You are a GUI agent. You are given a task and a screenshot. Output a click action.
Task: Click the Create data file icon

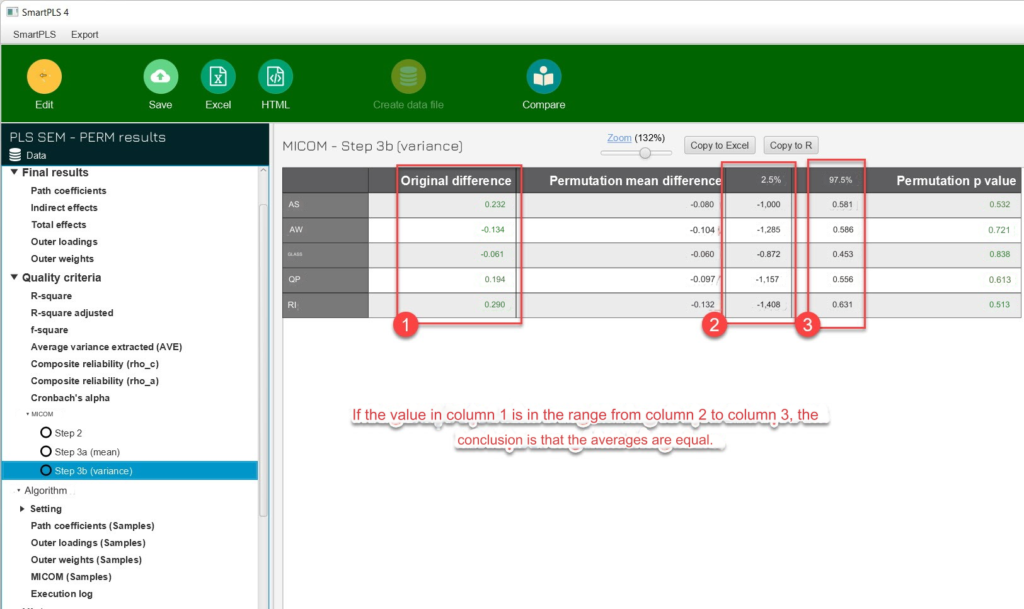(408, 77)
